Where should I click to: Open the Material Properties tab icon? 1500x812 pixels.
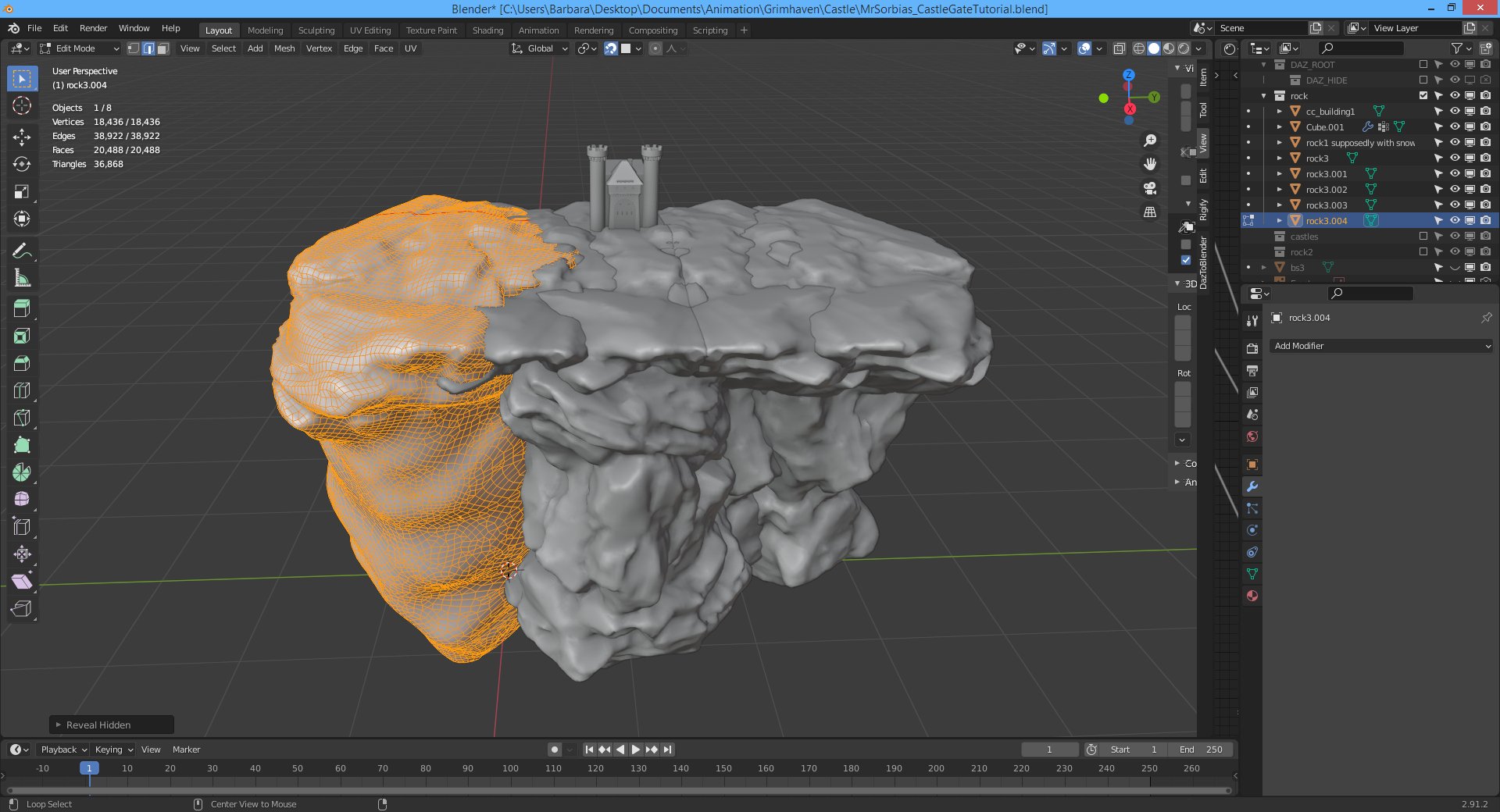[x=1252, y=596]
